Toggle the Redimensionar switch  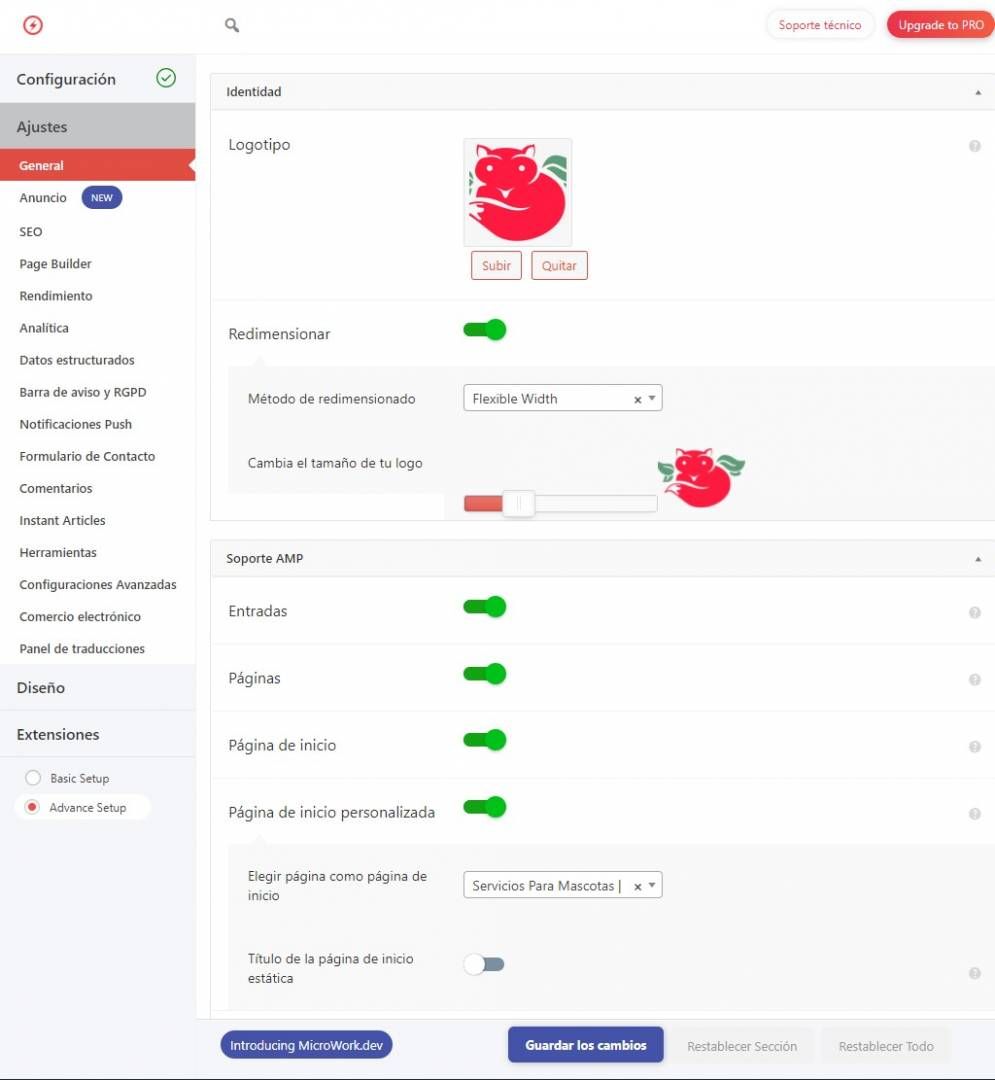point(485,330)
